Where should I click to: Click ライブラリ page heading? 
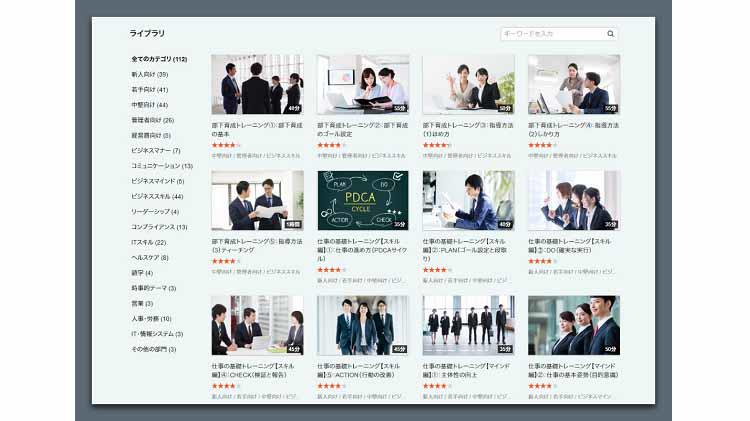(x=147, y=34)
